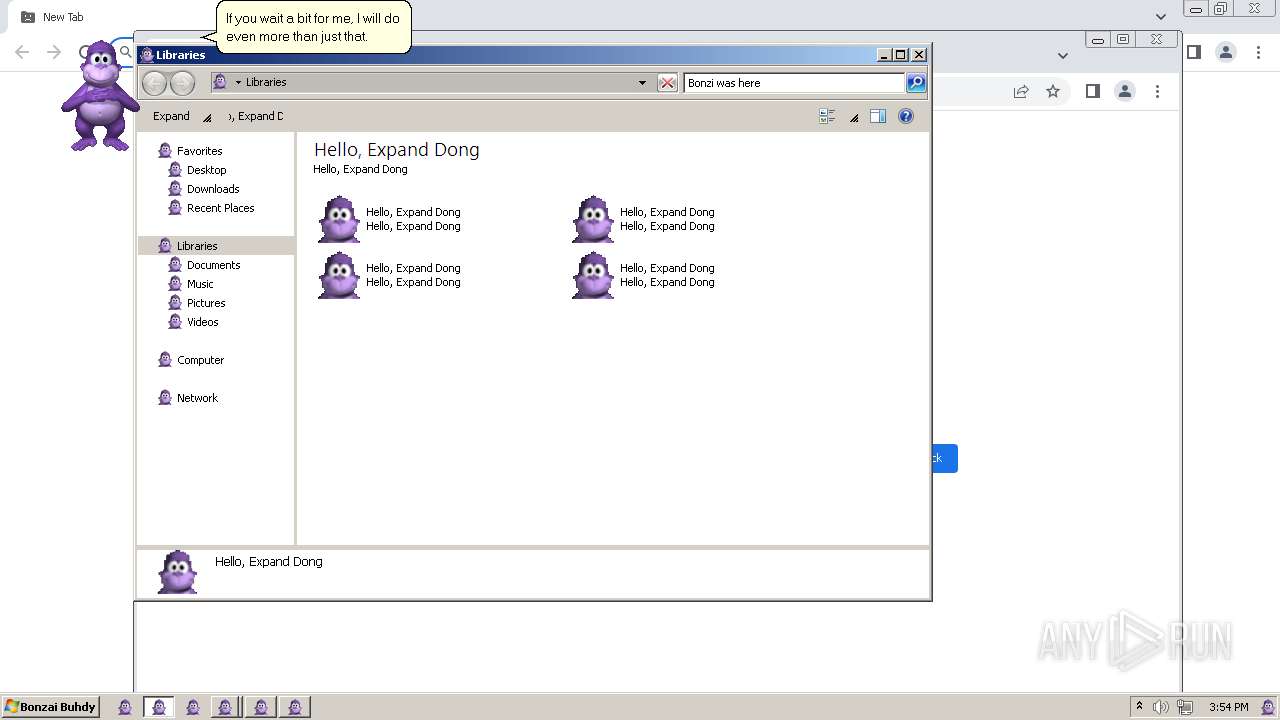Open profile icon in inner Chrome window
1280x720 pixels.
click(x=1125, y=91)
